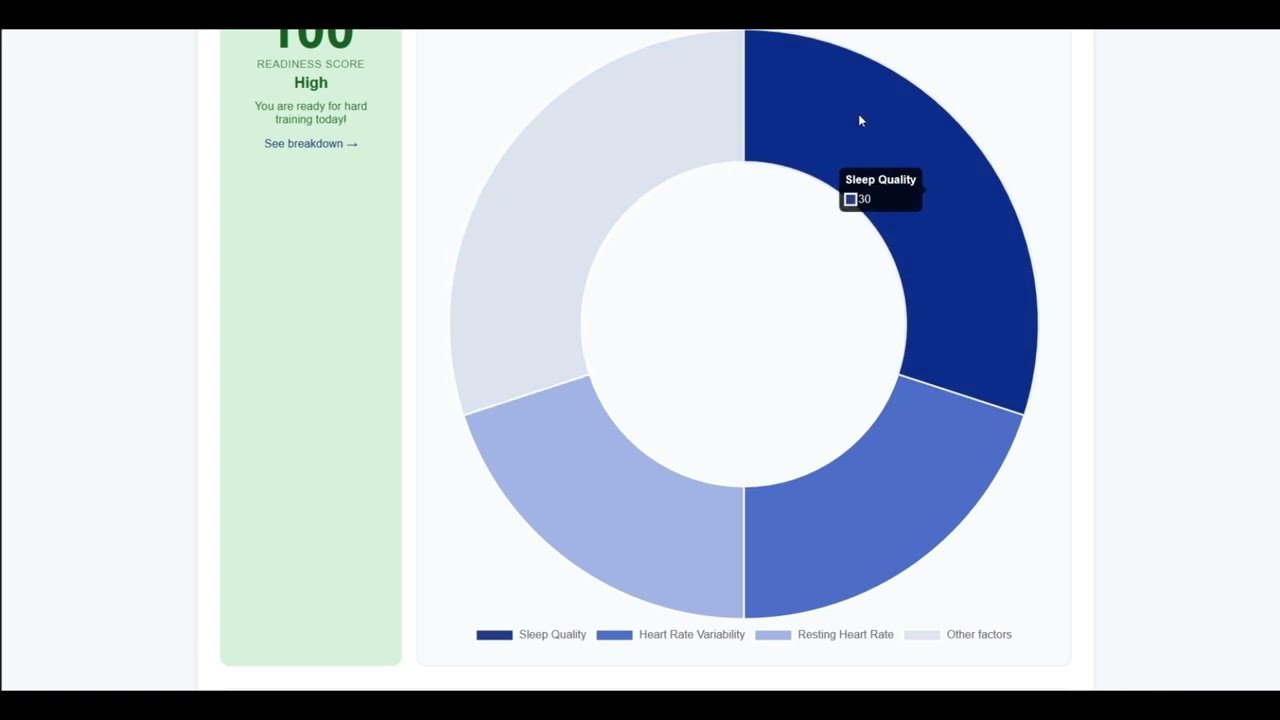Click the READINESS SCORE label

(x=310, y=64)
